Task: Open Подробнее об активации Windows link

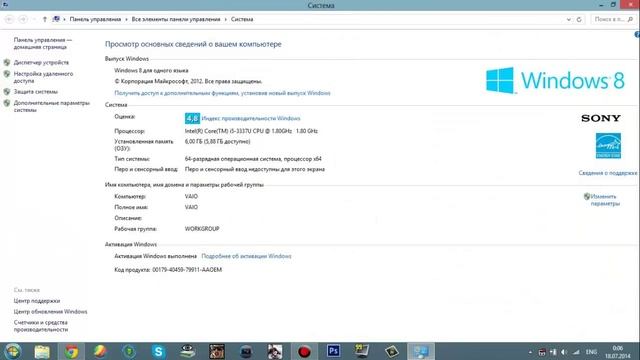Action: 247,256
